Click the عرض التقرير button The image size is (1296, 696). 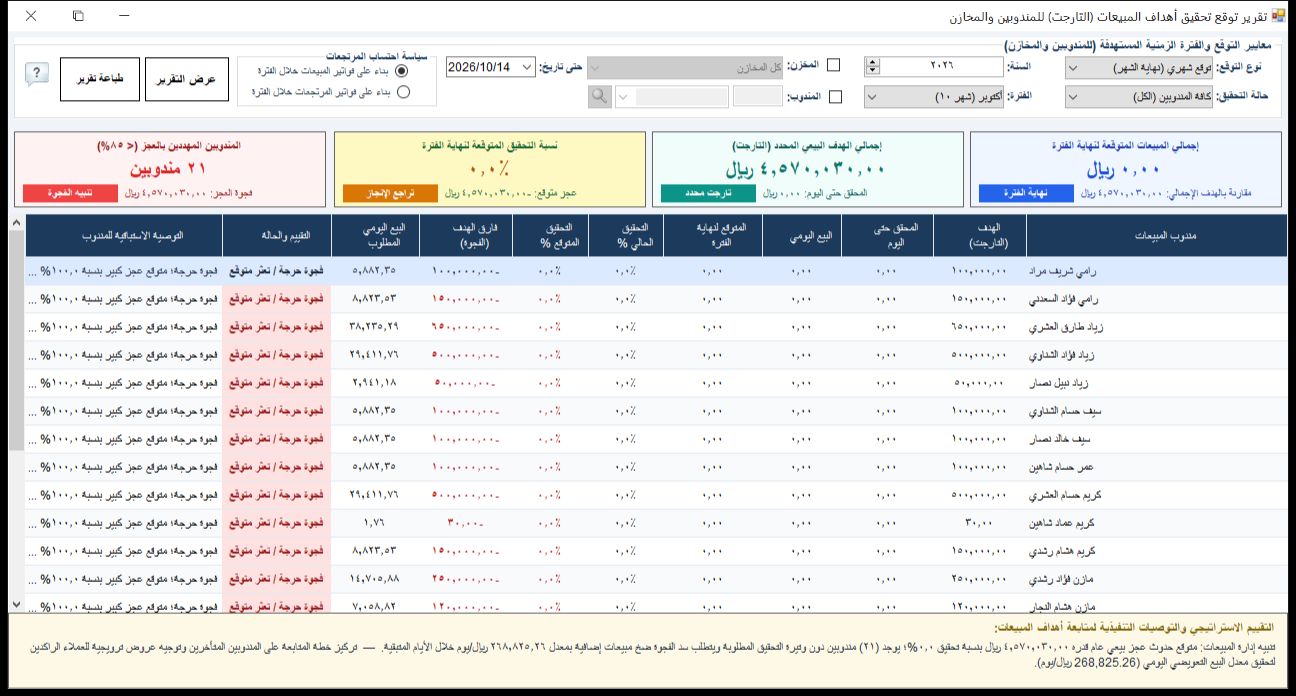[187, 79]
